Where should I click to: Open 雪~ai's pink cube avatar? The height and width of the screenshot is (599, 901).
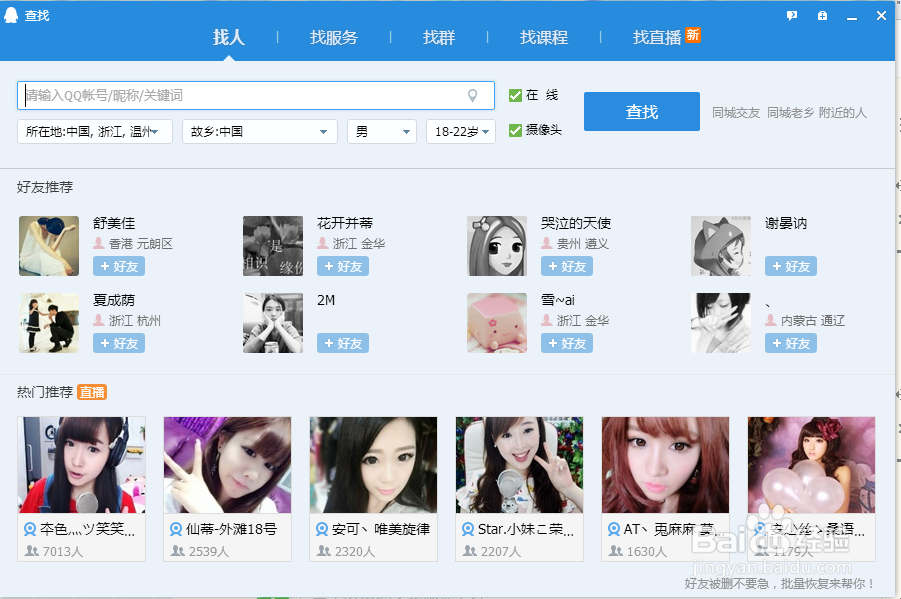[x=497, y=323]
